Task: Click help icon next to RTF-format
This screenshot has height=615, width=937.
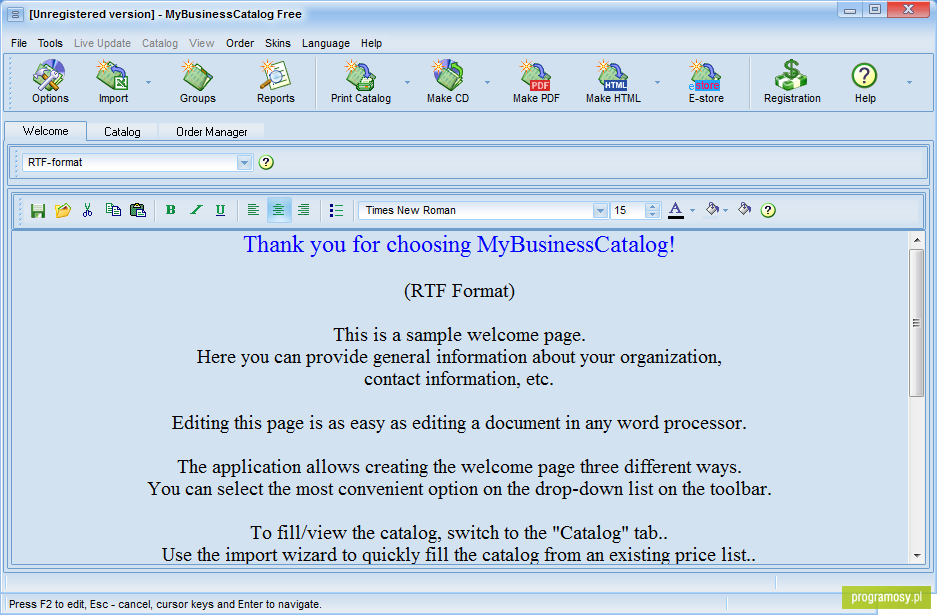Action: [x=266, y=163]
